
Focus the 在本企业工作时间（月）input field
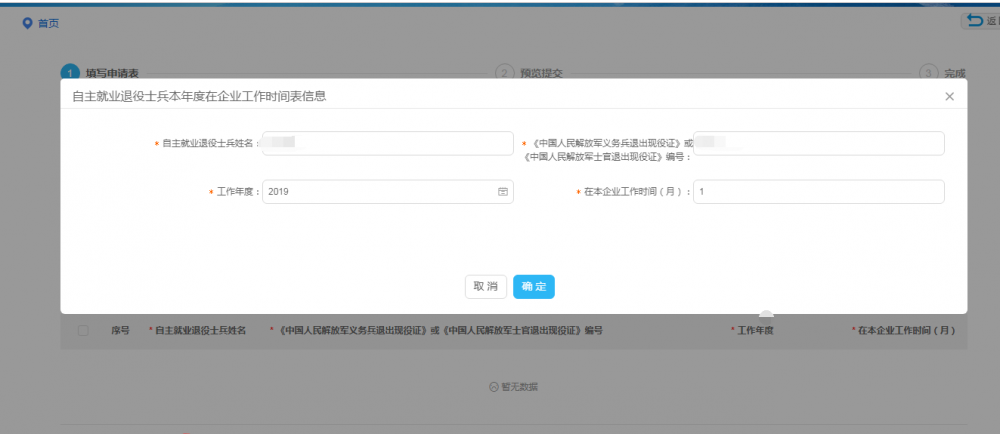(818, 192)
